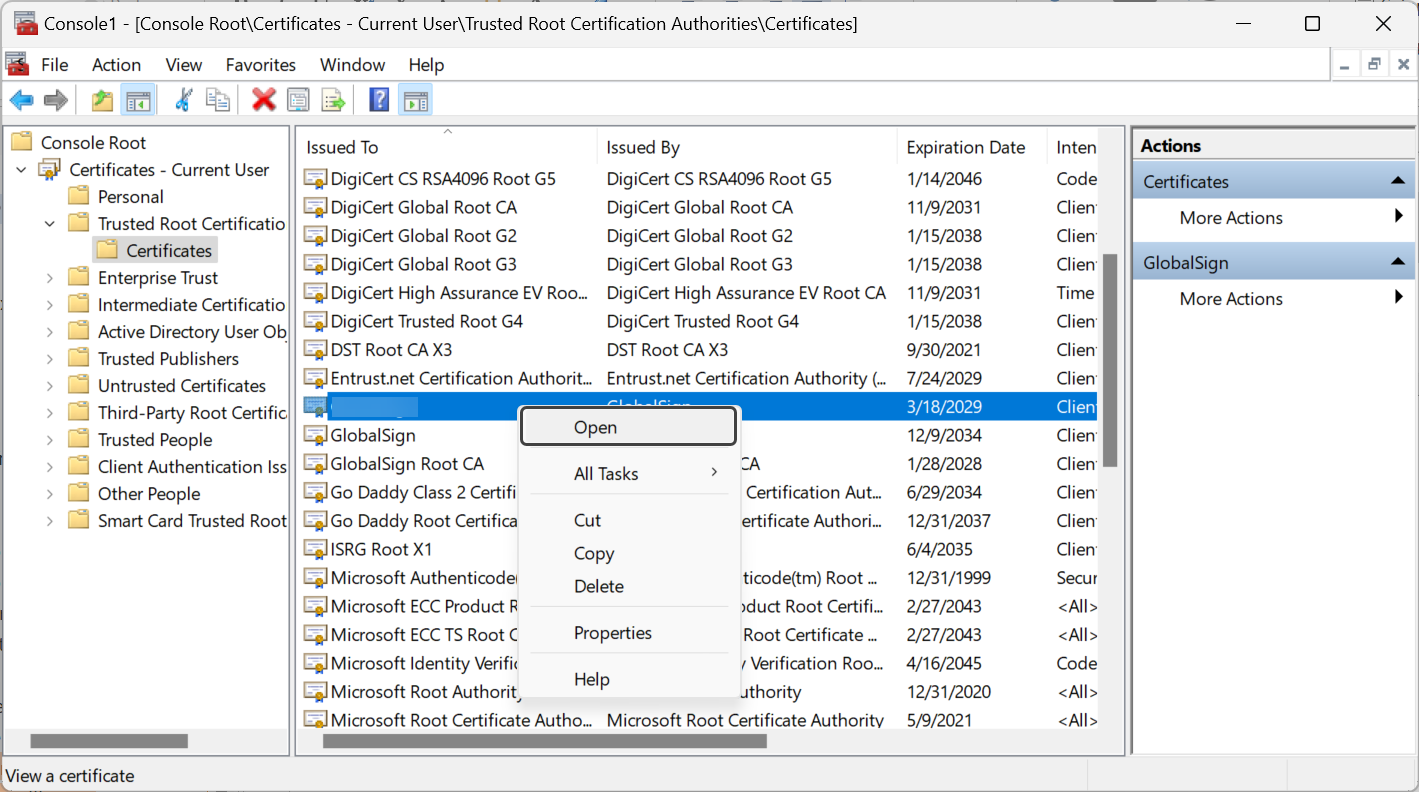Click the Cut scissors toolbar icon
The height and width of the screenshot is (792, 1419).
click(x=183, y=100)
